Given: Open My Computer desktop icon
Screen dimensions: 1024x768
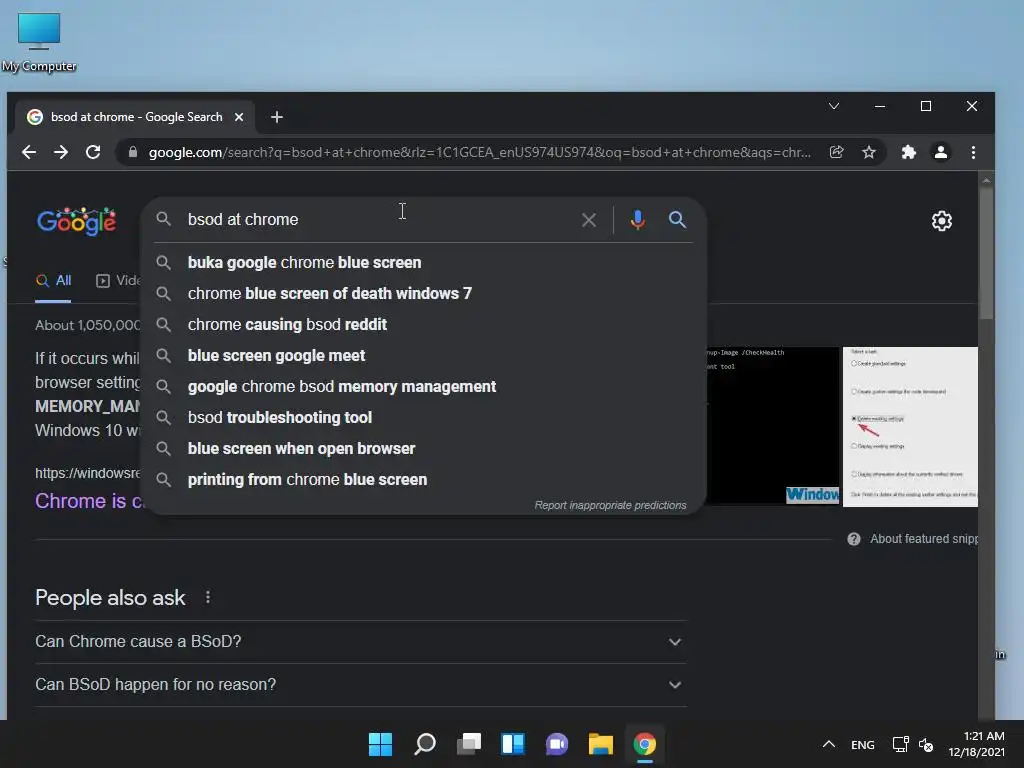Looking at the screenshot, I should tap(39, 42).
